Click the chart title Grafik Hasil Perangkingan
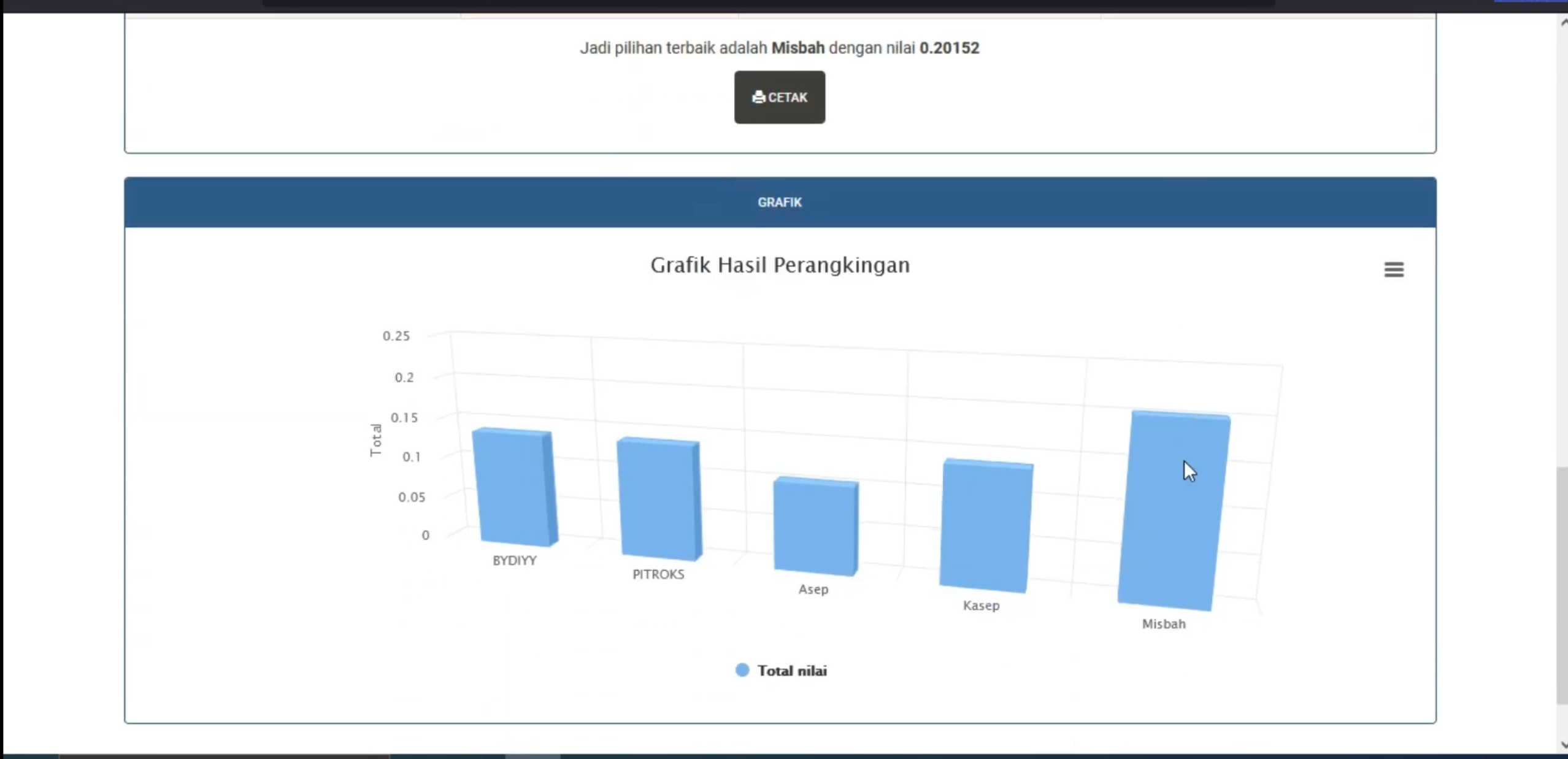The width and height of the screenshot is (1568, 759). click(780, 265)
